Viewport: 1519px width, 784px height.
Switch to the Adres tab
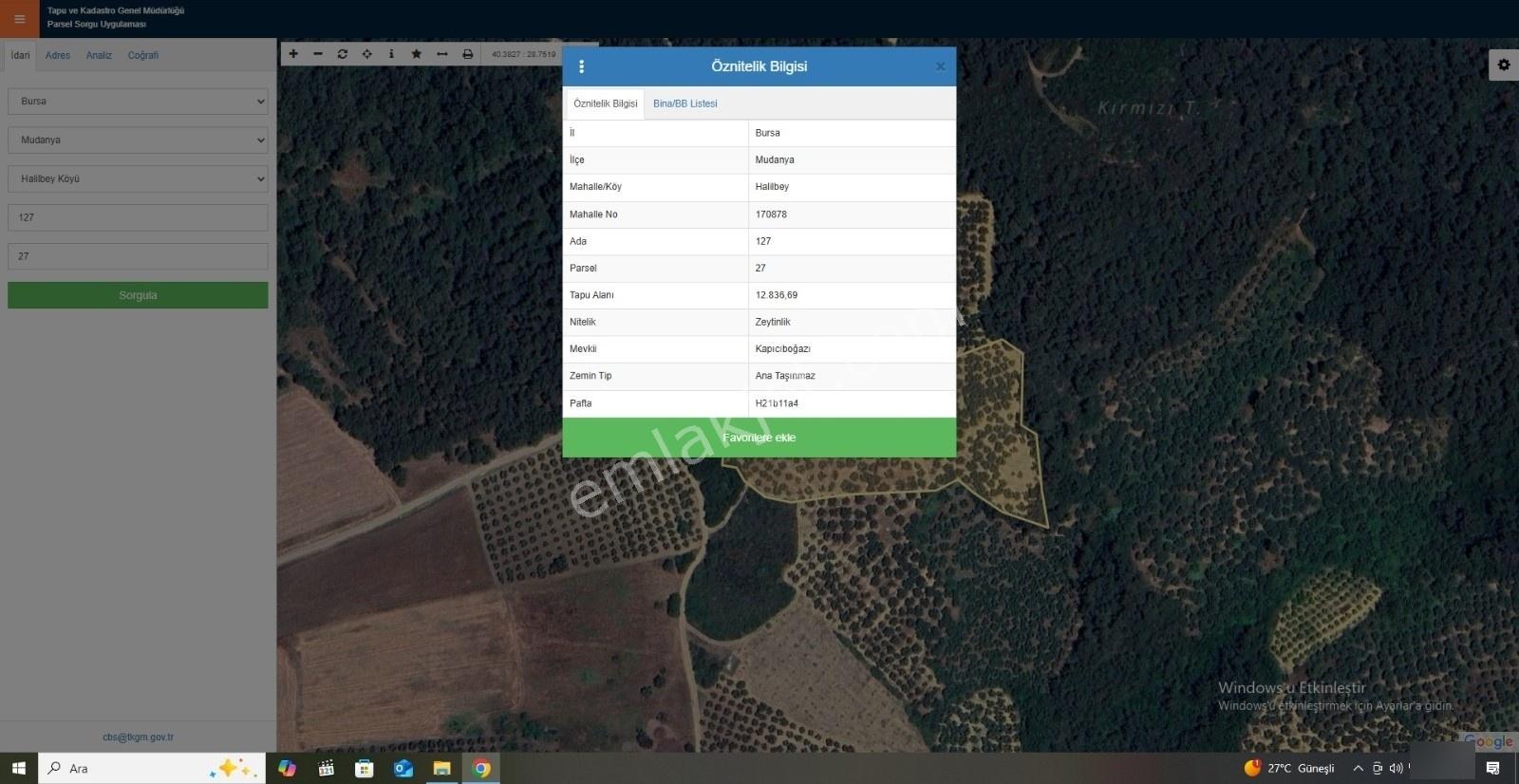pyautogui.click(x=58, y=55)
